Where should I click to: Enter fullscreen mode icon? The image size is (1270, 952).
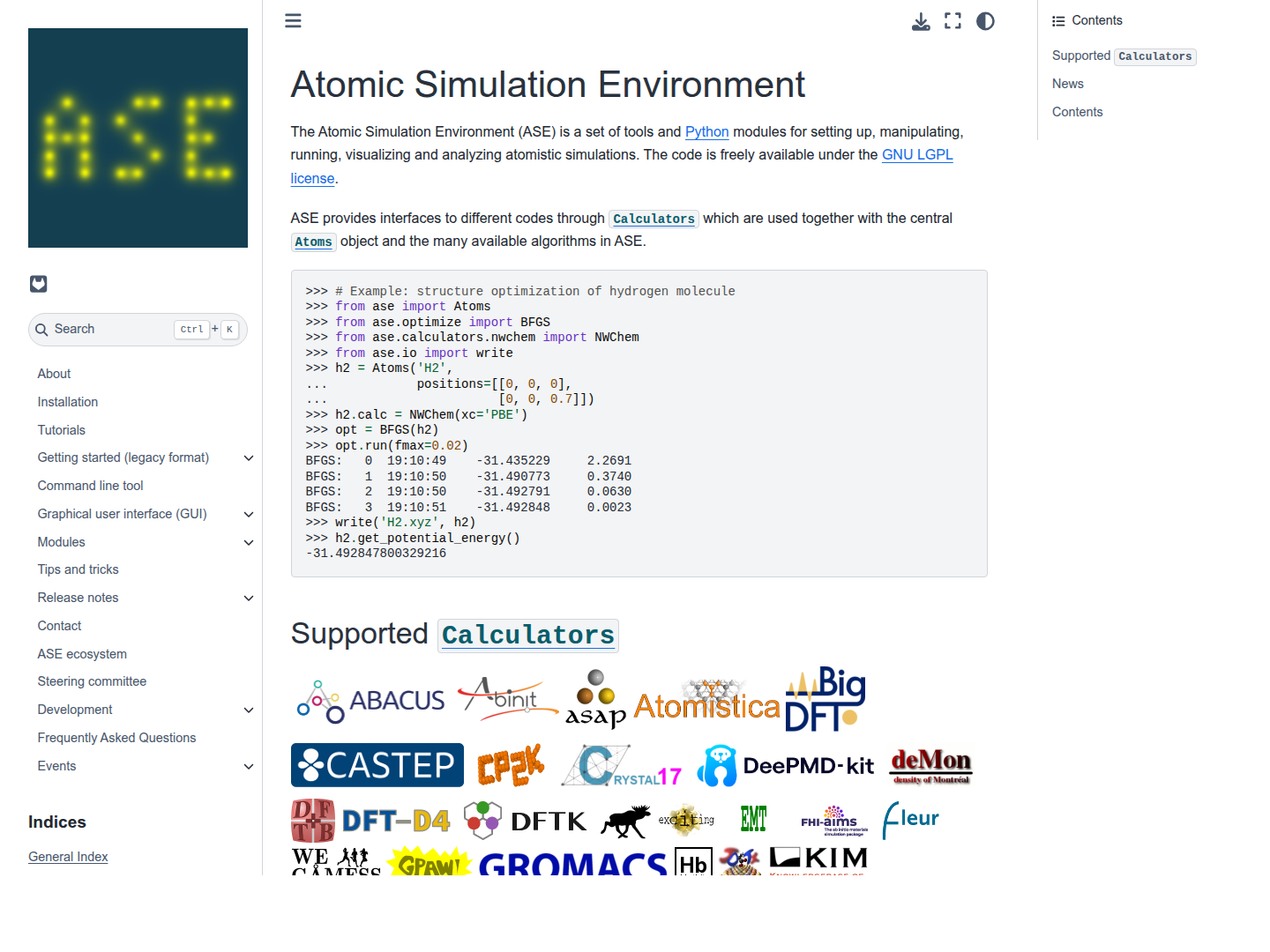pos(952,21)
